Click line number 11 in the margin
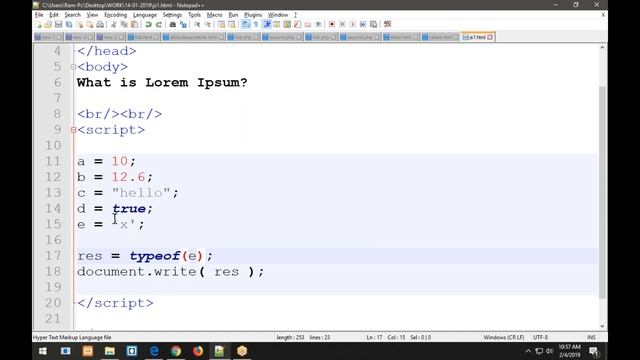The height and width of the screenshot is (360, 640). coord(53,161)
